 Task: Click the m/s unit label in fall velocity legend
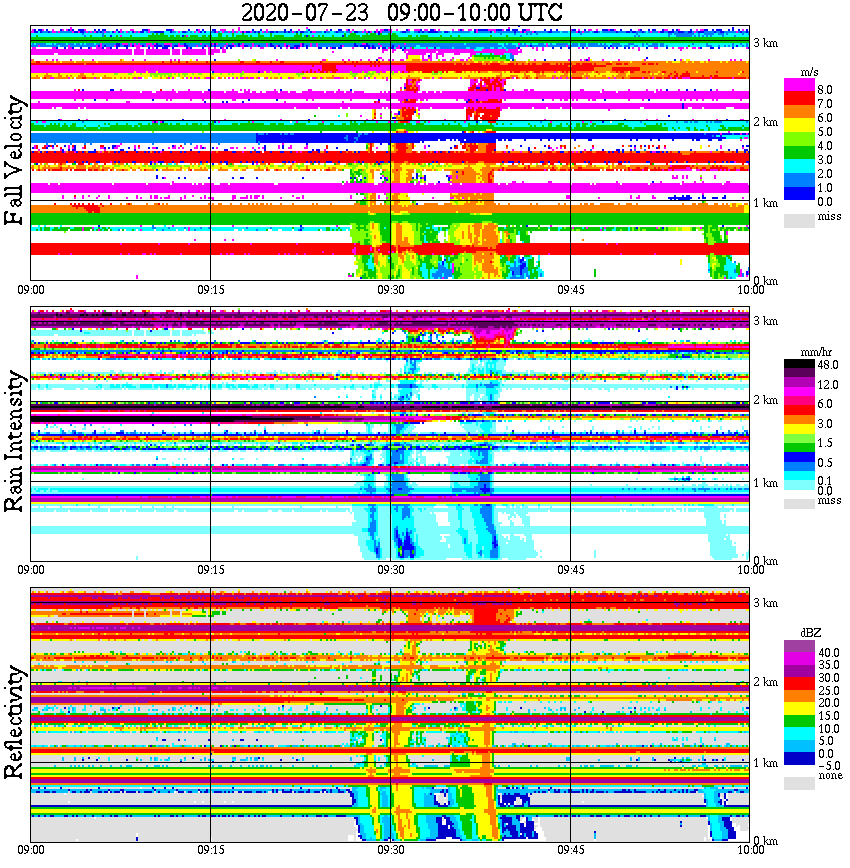coord(809,73)
